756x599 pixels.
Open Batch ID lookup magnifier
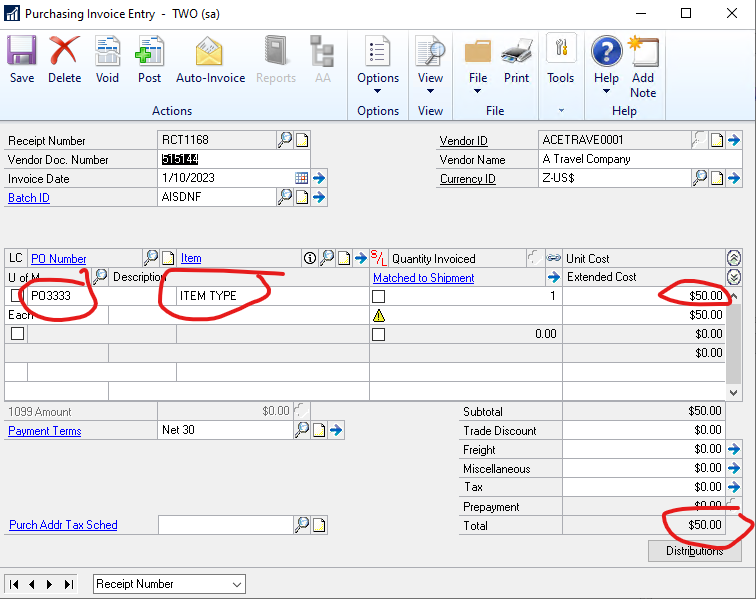285,197
